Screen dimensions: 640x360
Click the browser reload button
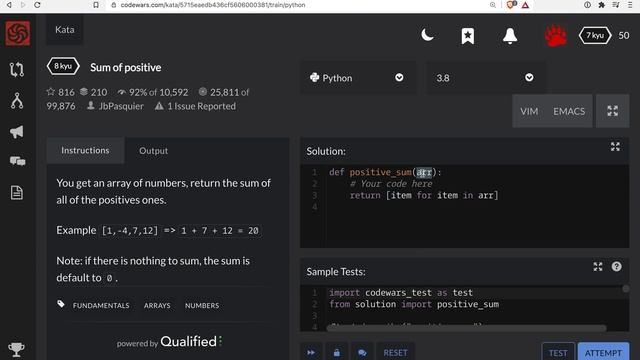point(37,5)
